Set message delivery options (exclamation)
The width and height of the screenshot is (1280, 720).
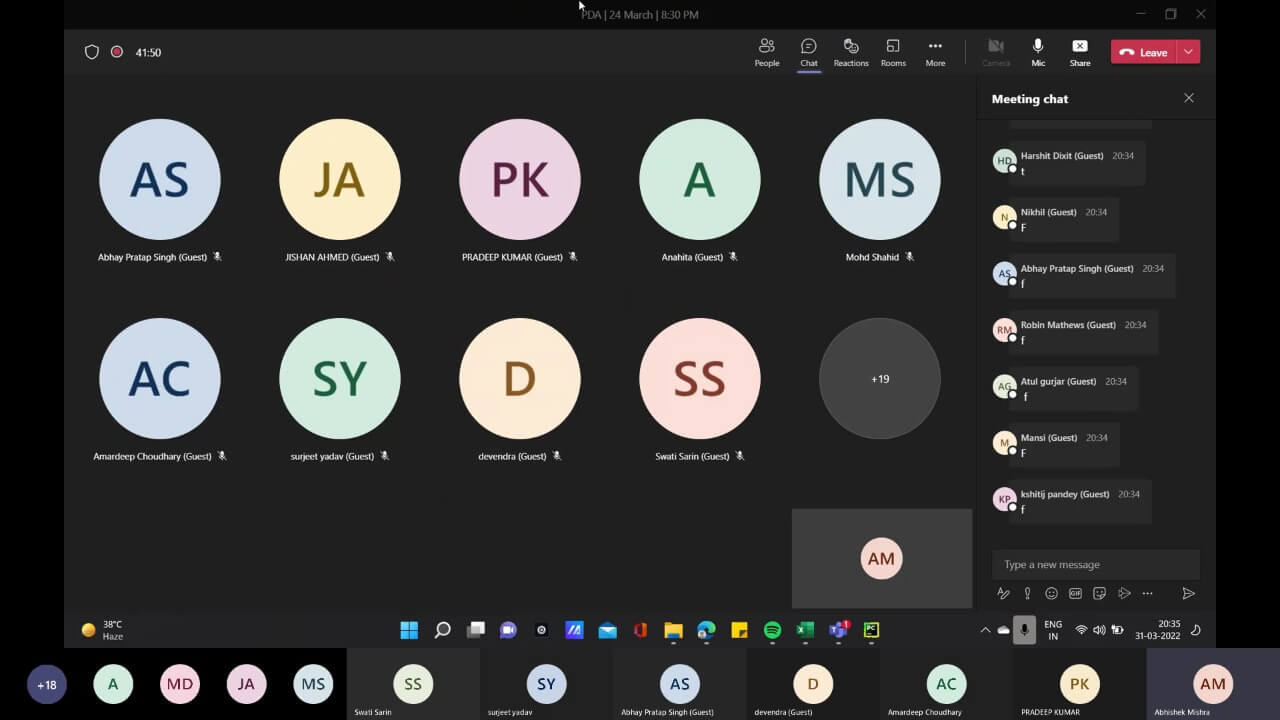click(x=1027, y=593)
